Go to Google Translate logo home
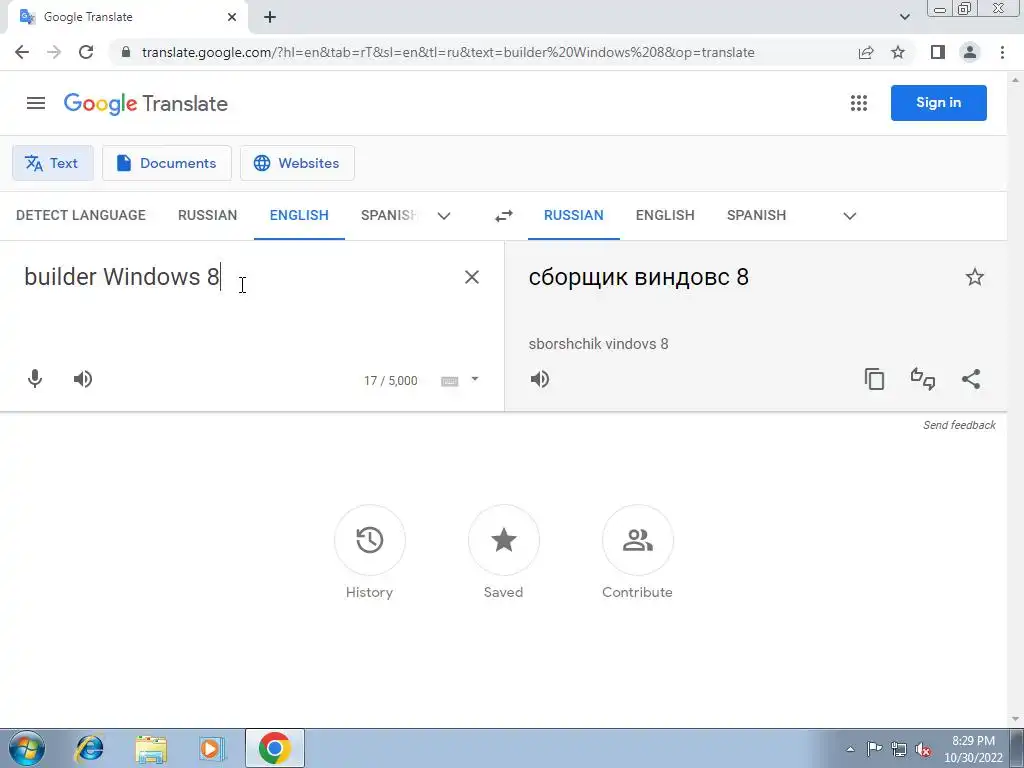This screenshot has height=768, width=1024. (146, 103)
